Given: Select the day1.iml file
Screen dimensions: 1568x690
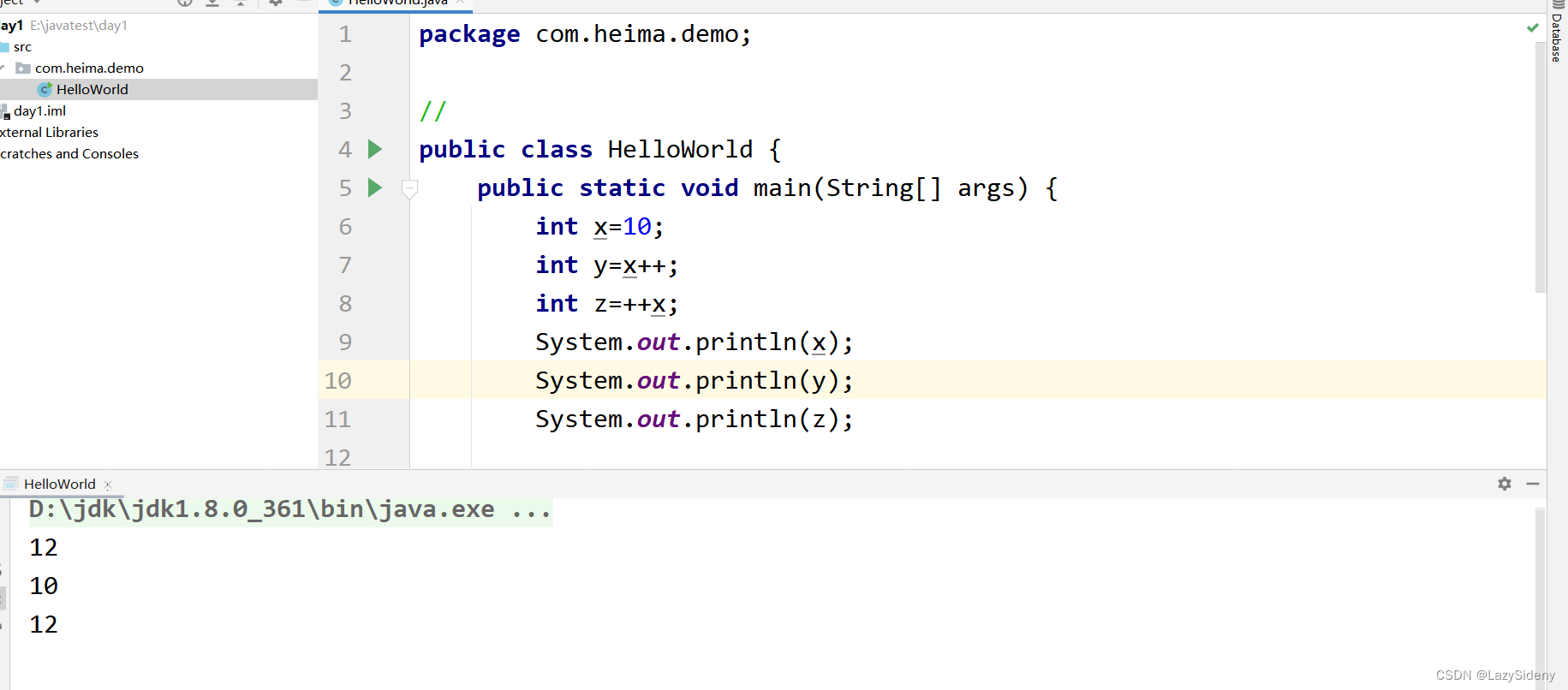Looking at the screenshot, I should pos(39,110).
